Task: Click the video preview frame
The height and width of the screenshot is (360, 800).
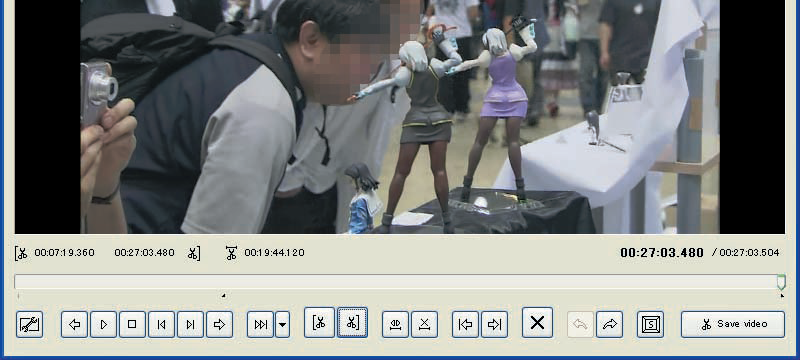Action: click(x=399, y=117)
